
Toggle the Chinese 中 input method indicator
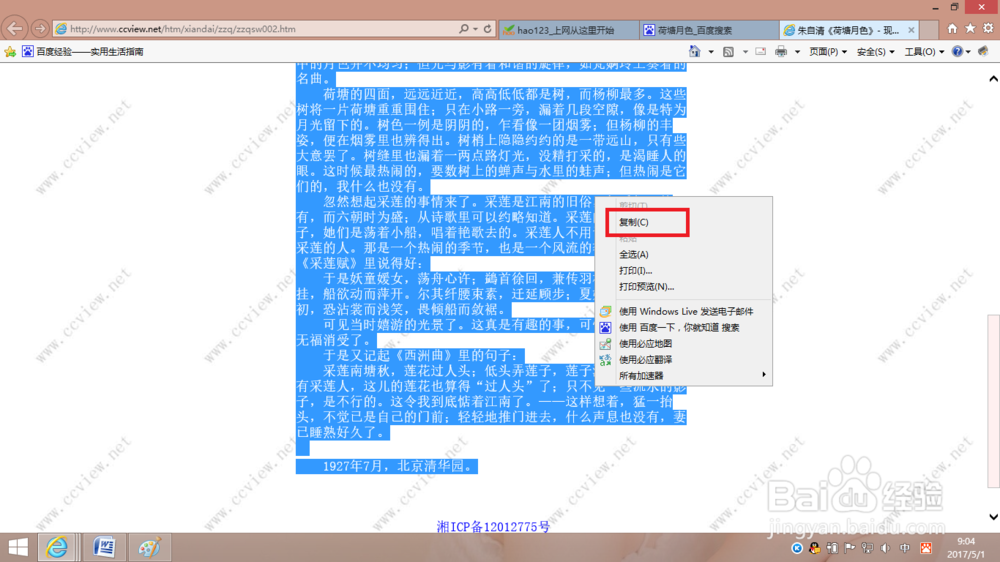coord(905,548)
